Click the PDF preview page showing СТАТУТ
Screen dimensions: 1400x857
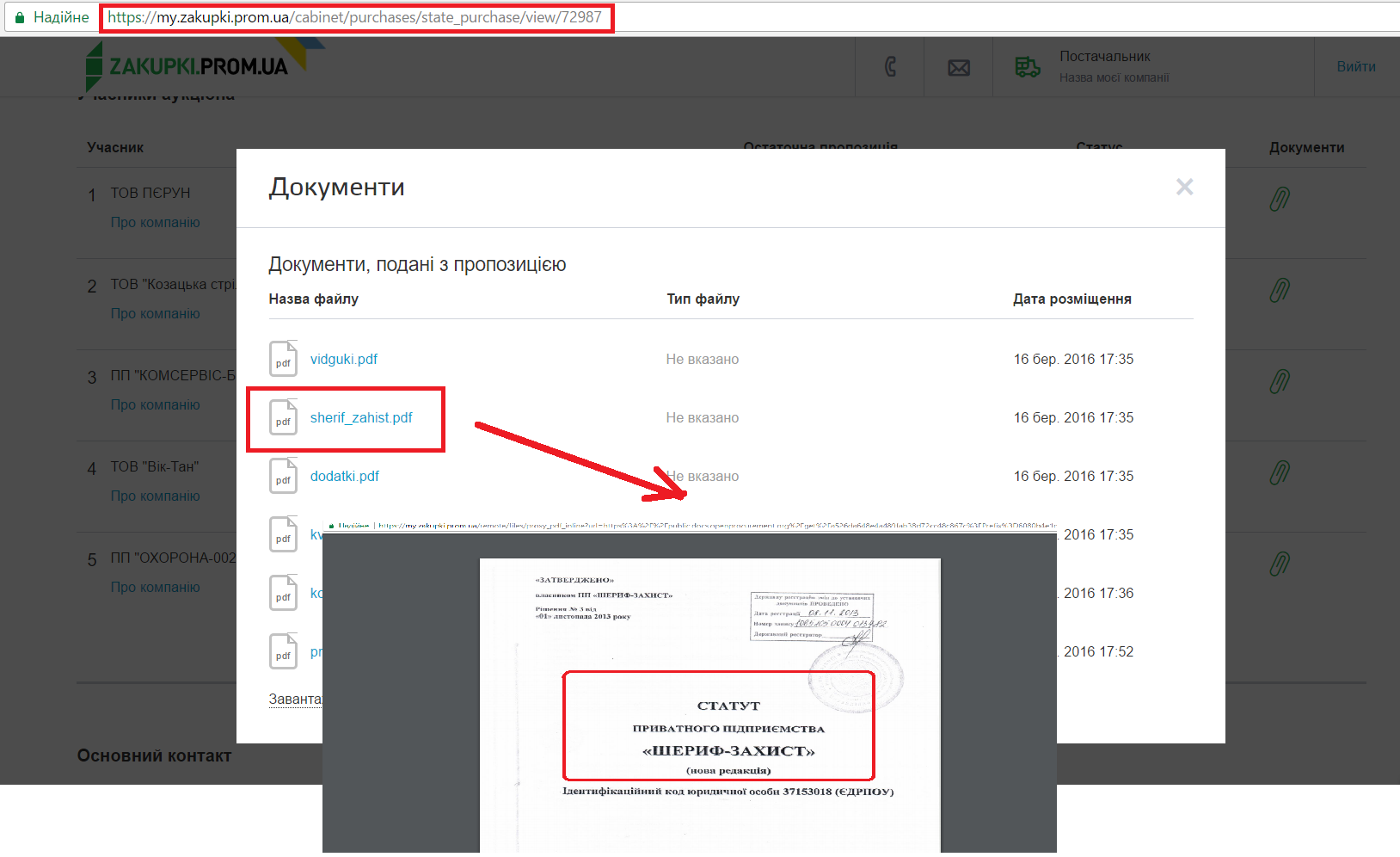[710, 706]
